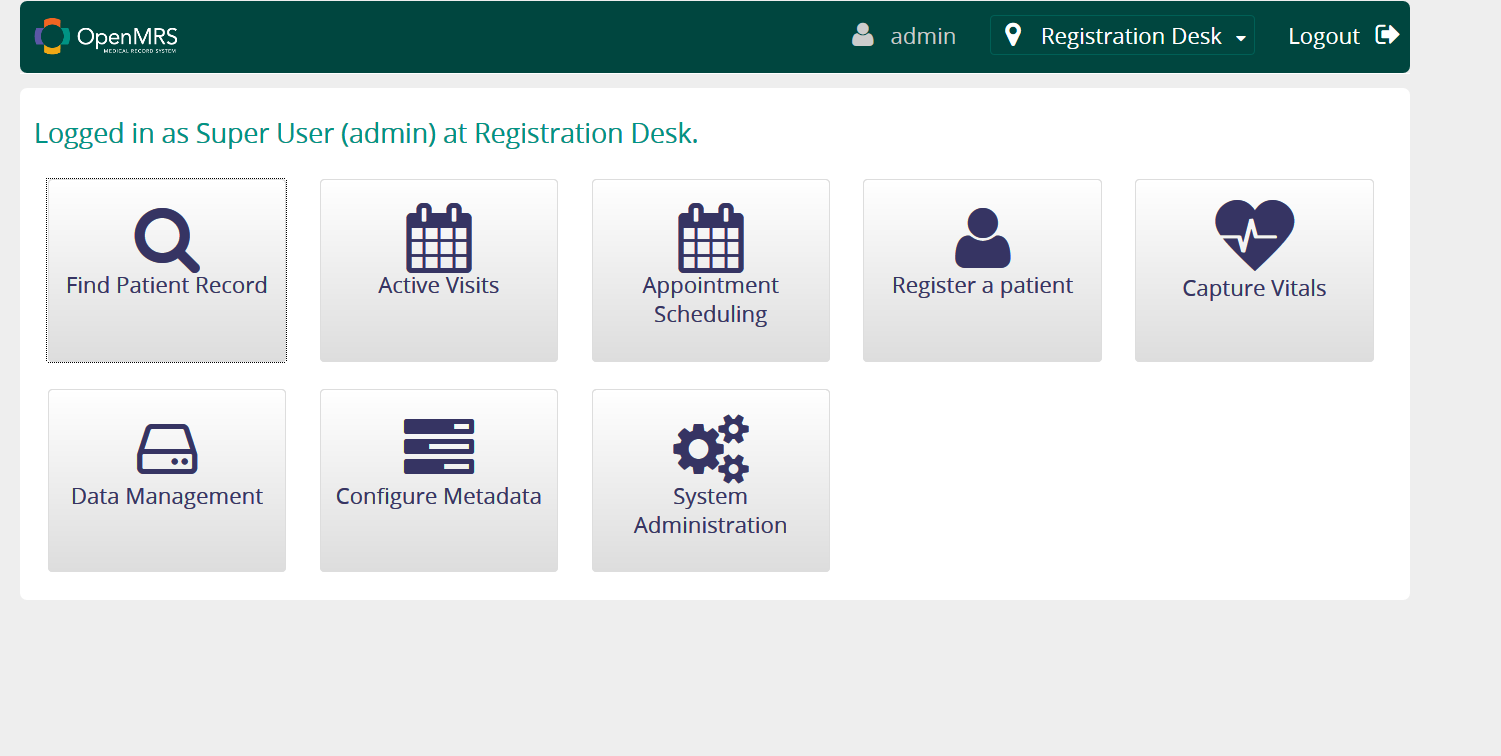The image size is (1501, 756).
Task: Click the admin user silhouette icon
Action: (863, 36)
